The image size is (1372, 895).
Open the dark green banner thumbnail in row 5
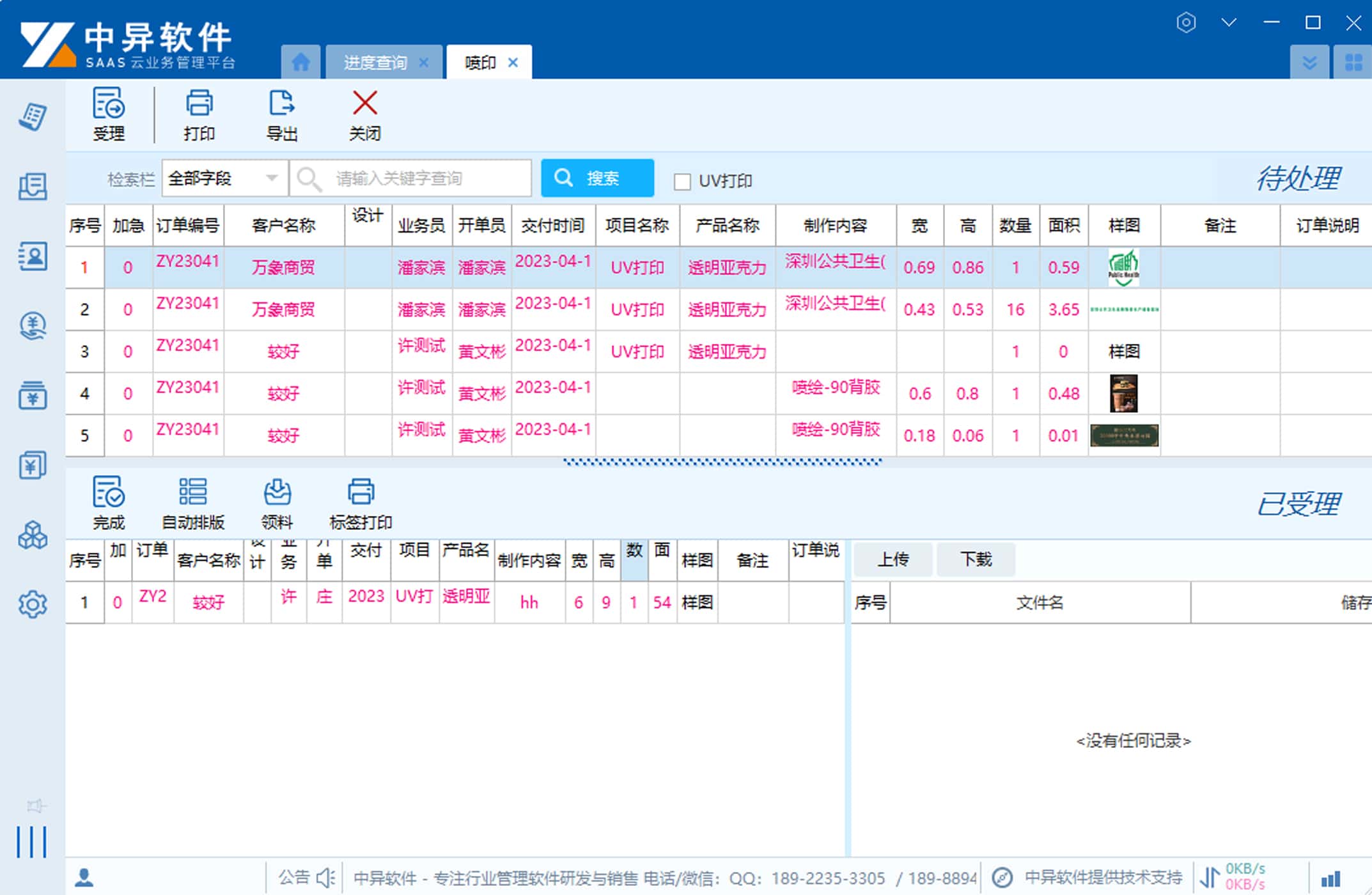[x=1124, y=435]
